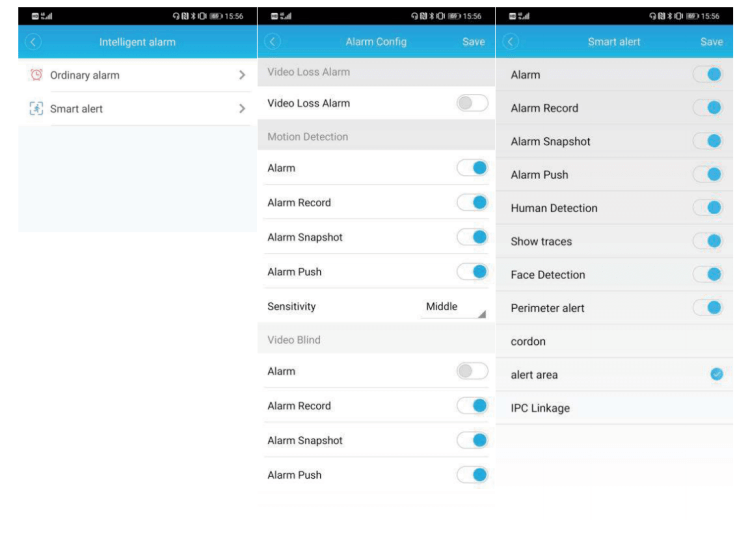Image resolution: width=750 pixels, height=556 pixels.
Task: Save the Alarm Config settings
Action: [474, 42]
